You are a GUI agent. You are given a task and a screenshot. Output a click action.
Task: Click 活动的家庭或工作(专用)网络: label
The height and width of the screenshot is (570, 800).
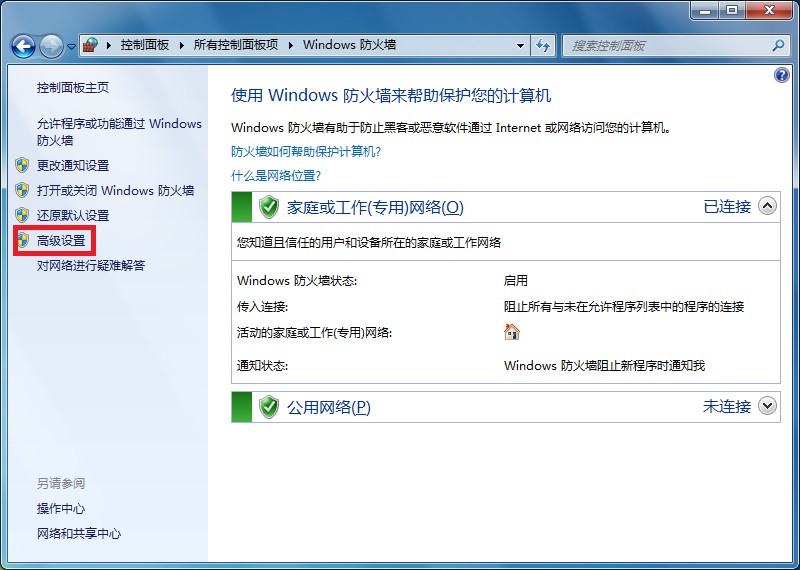point(314,333)
